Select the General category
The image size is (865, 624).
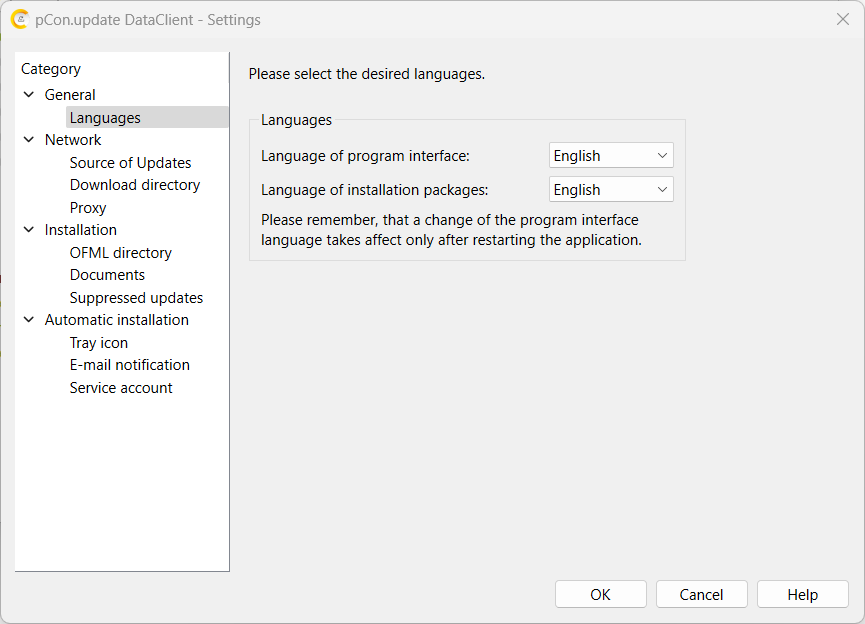click(x=70, y=95)
